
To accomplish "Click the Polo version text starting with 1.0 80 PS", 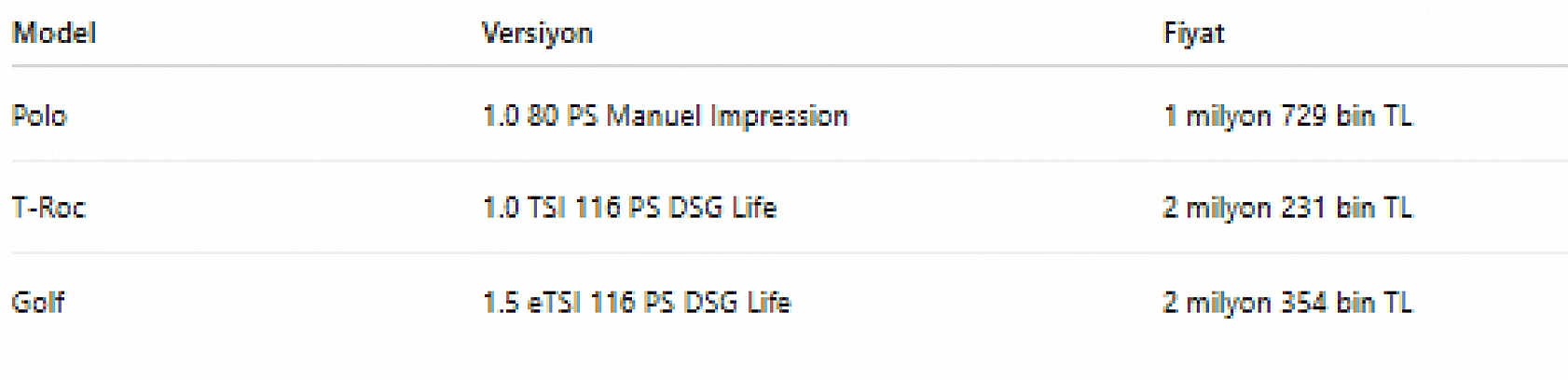I will [x=665, y=116].
